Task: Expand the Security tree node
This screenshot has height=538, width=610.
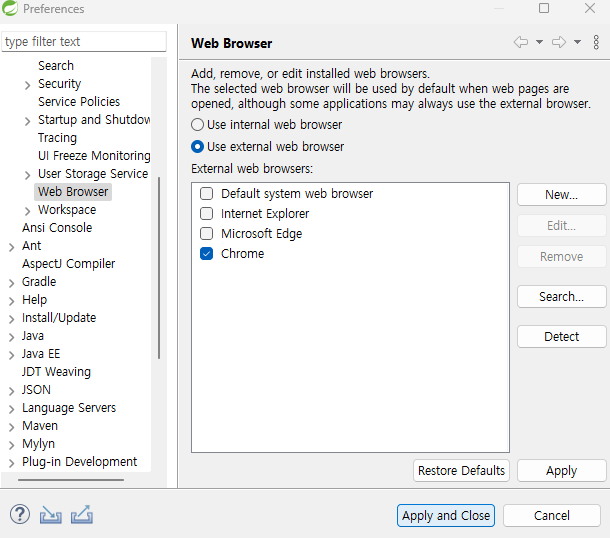Action: coord(27,85)
